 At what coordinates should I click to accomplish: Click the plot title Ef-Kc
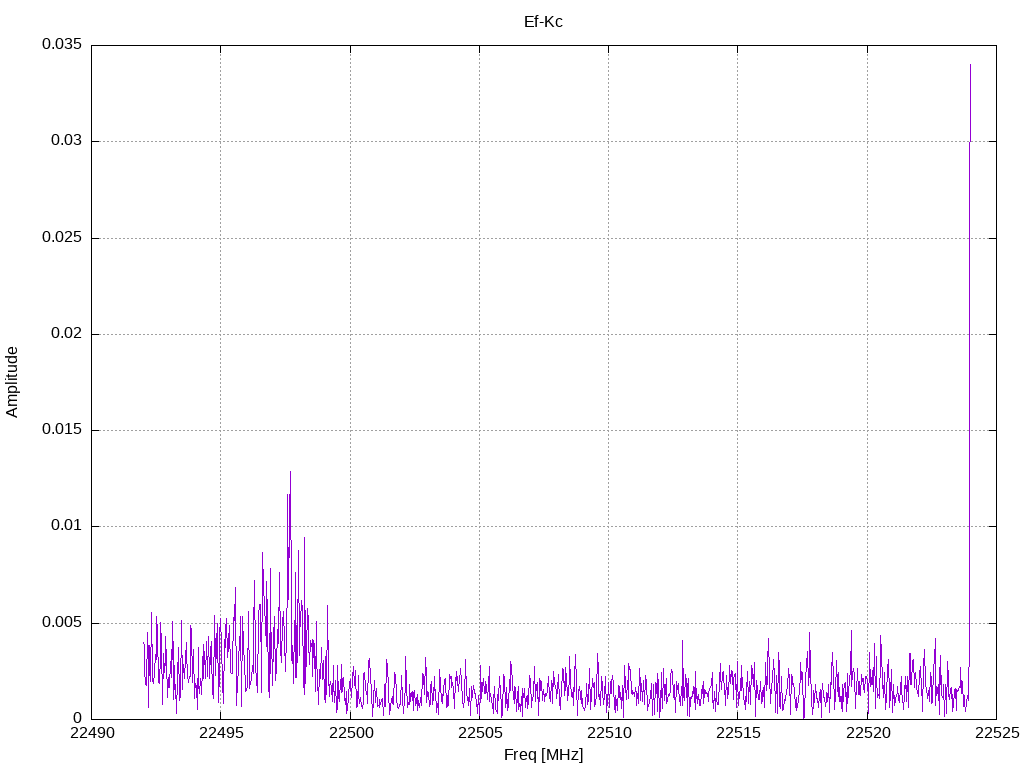tap(543, 22)
